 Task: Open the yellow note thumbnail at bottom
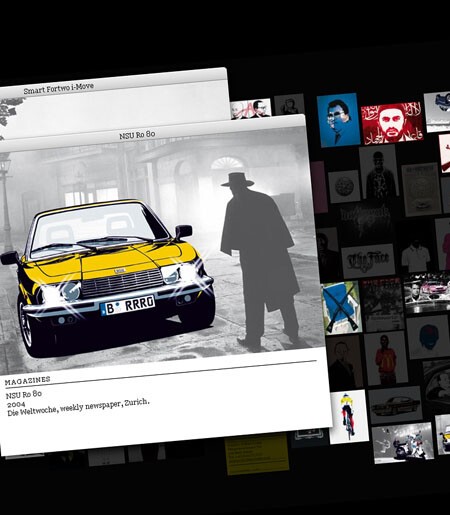(x=258, y=455)
